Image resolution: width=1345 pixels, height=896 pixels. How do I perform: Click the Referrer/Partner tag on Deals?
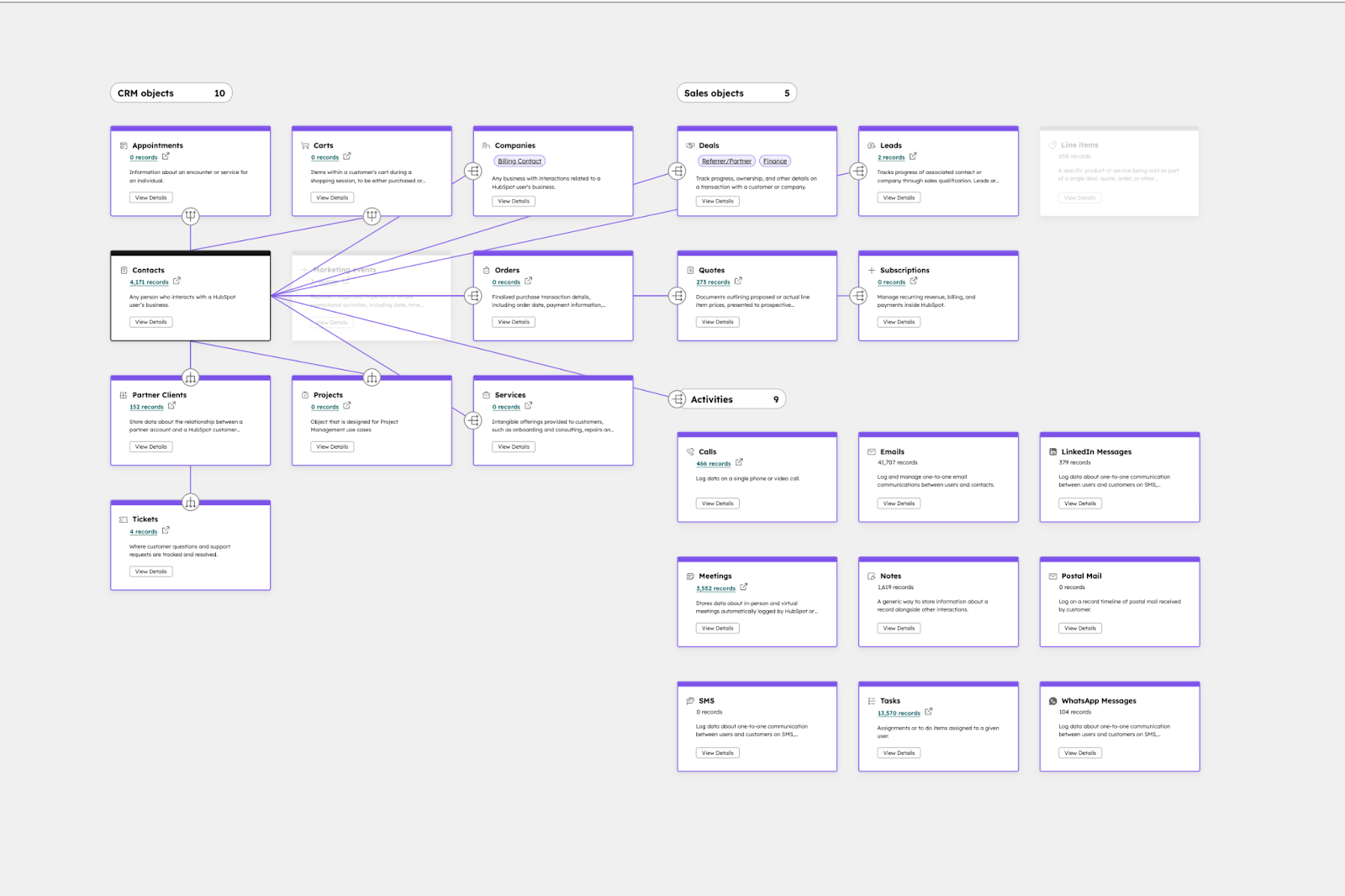point(725,161)
